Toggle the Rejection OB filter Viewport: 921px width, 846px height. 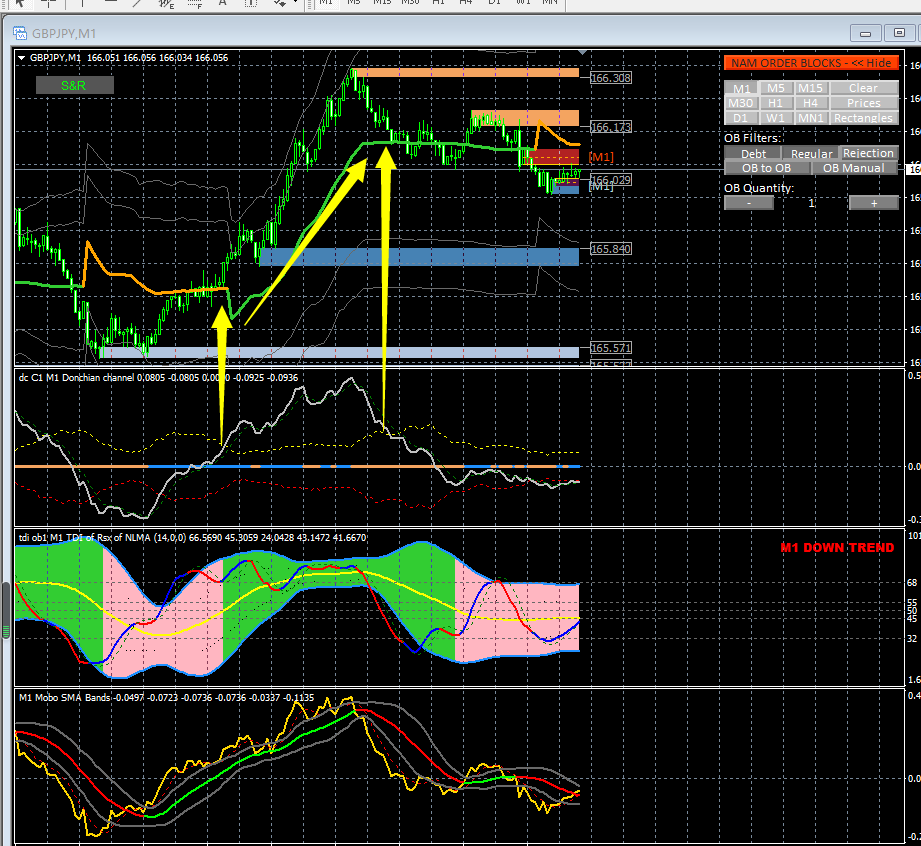(x=868, y=153)
